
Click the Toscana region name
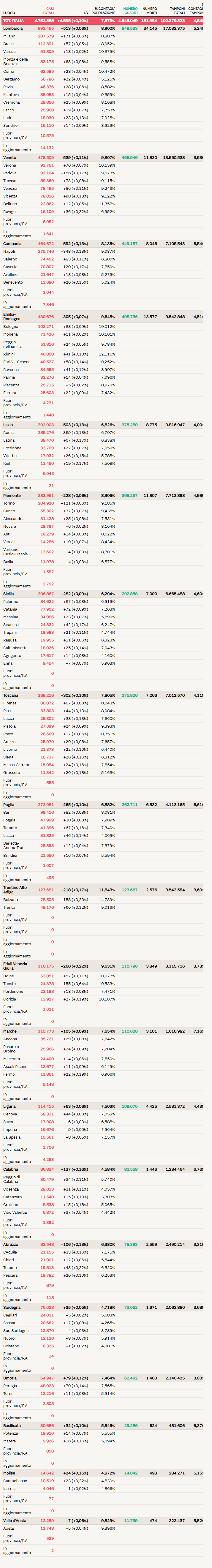point(10,695)
